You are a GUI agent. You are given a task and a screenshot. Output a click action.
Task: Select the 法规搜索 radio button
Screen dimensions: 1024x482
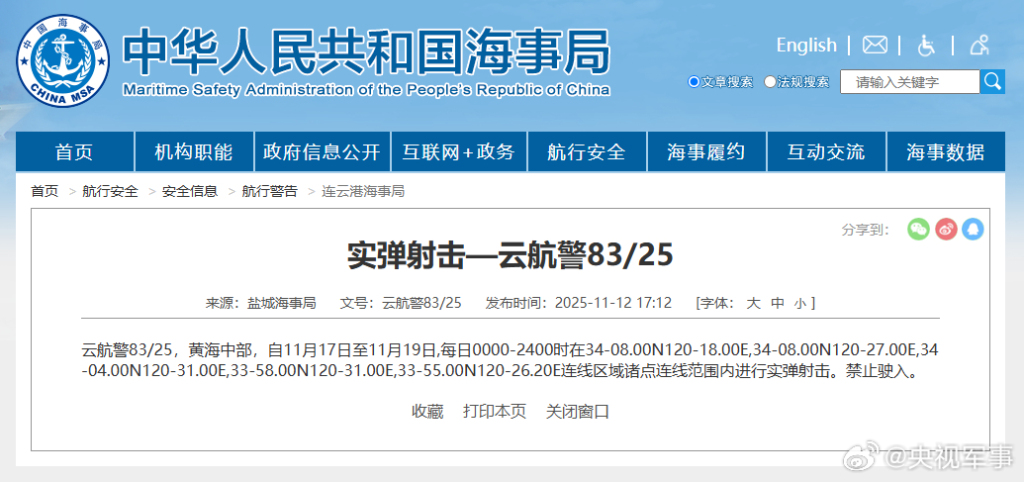click(x=770, y=82)
